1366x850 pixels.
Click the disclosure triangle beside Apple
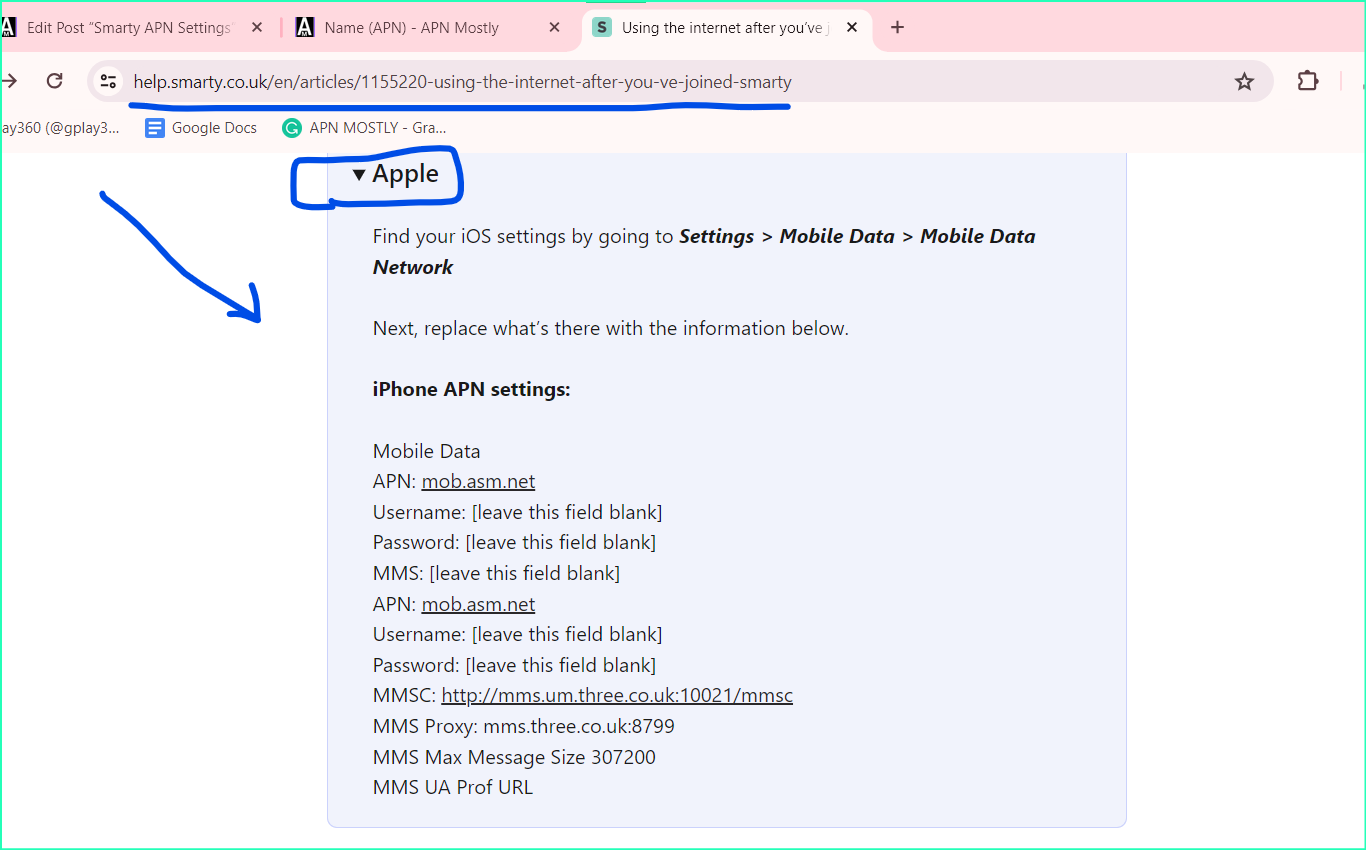coord(359,173)
